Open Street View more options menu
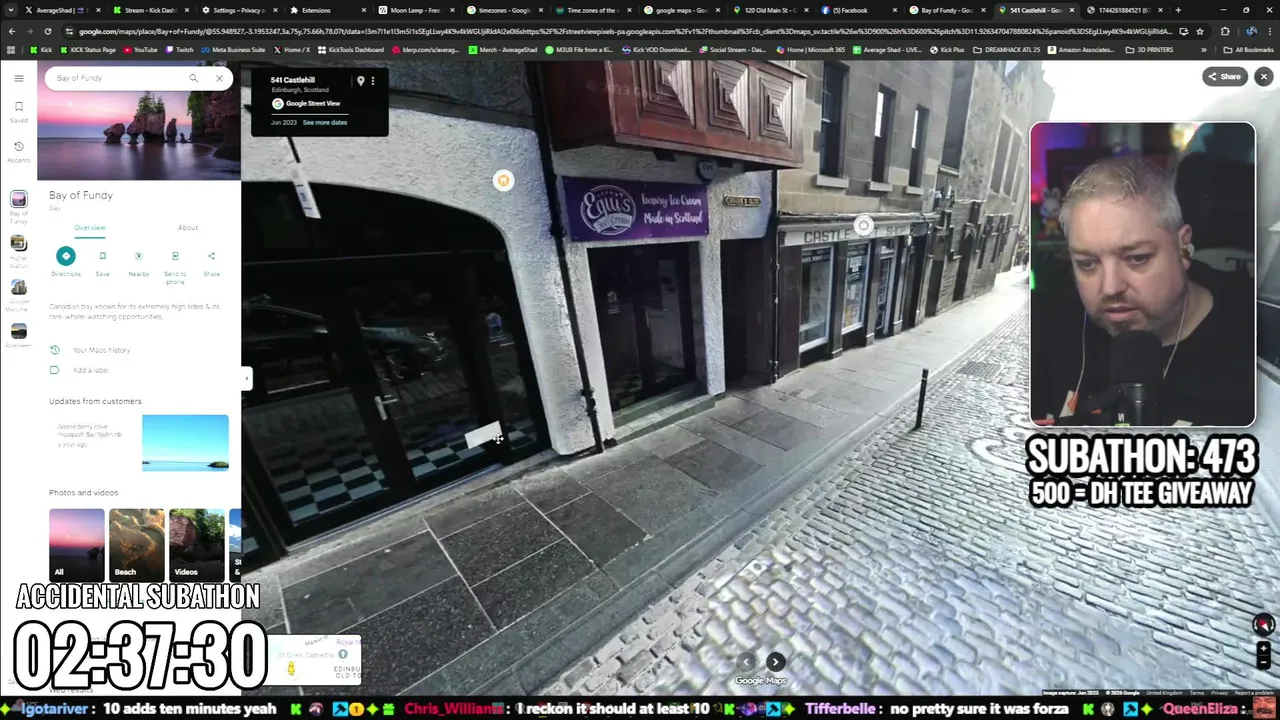 tap(373, 81)
